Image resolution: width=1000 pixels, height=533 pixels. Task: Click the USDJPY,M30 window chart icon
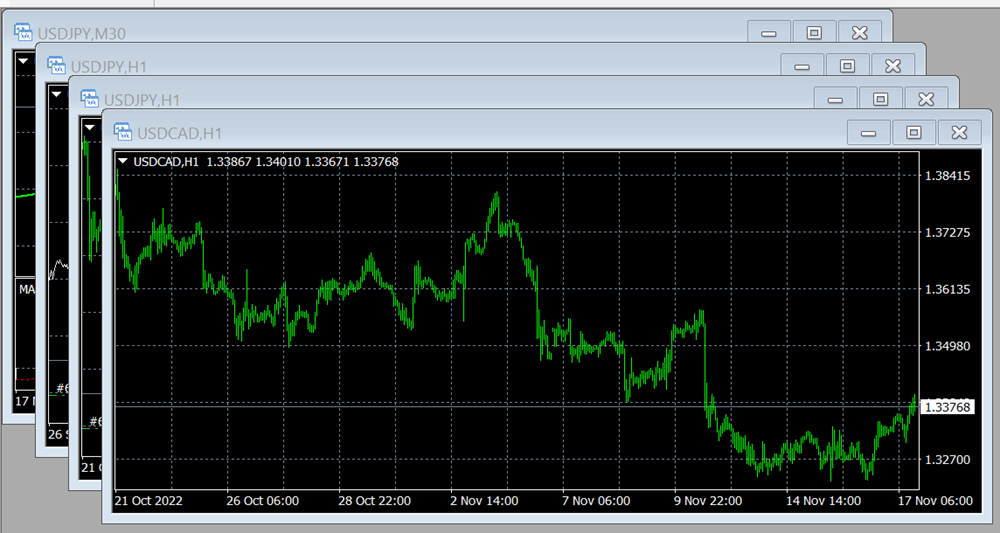tap(23, 33)
